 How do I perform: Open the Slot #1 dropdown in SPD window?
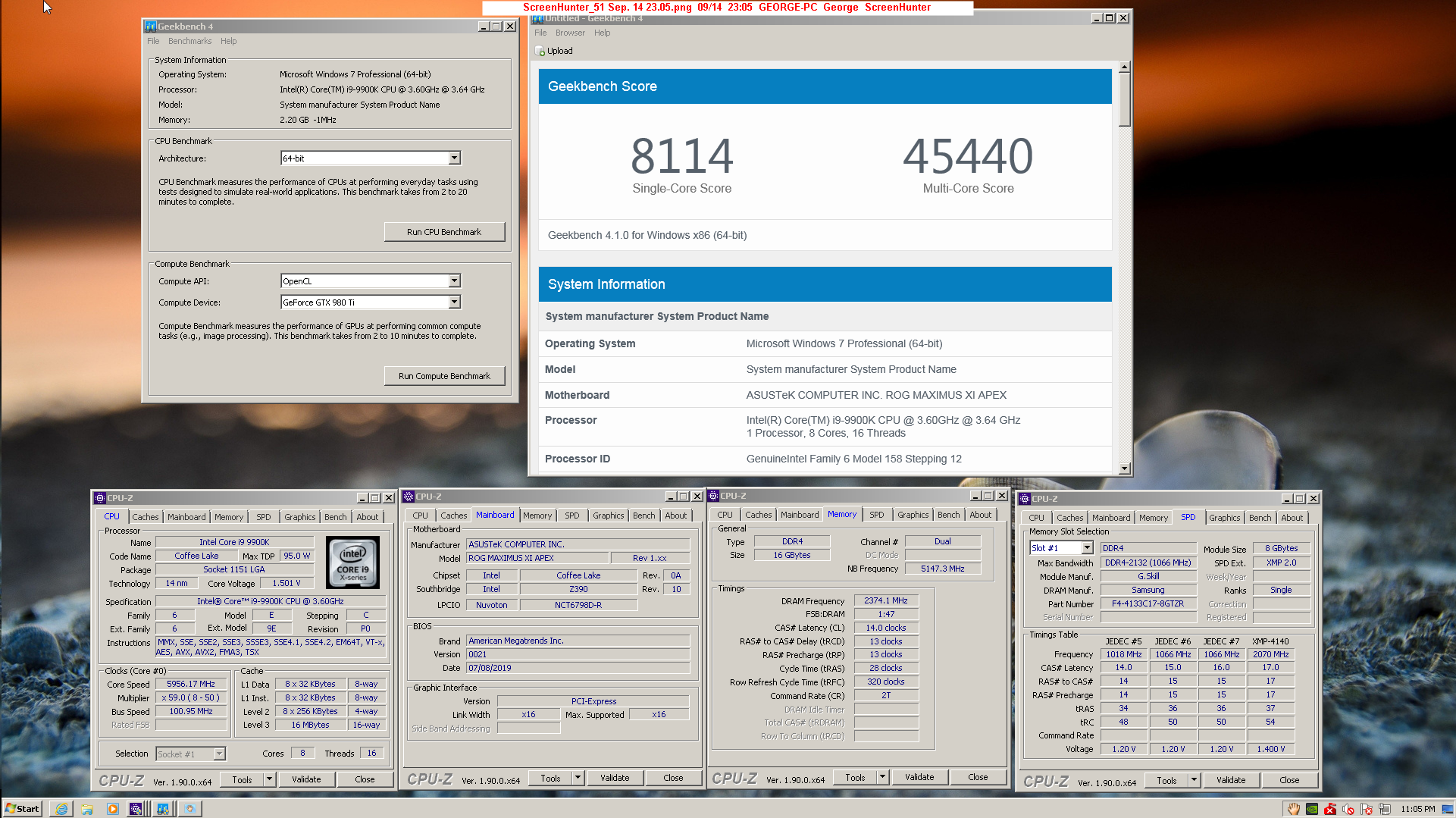click(x=1087, y=548)
